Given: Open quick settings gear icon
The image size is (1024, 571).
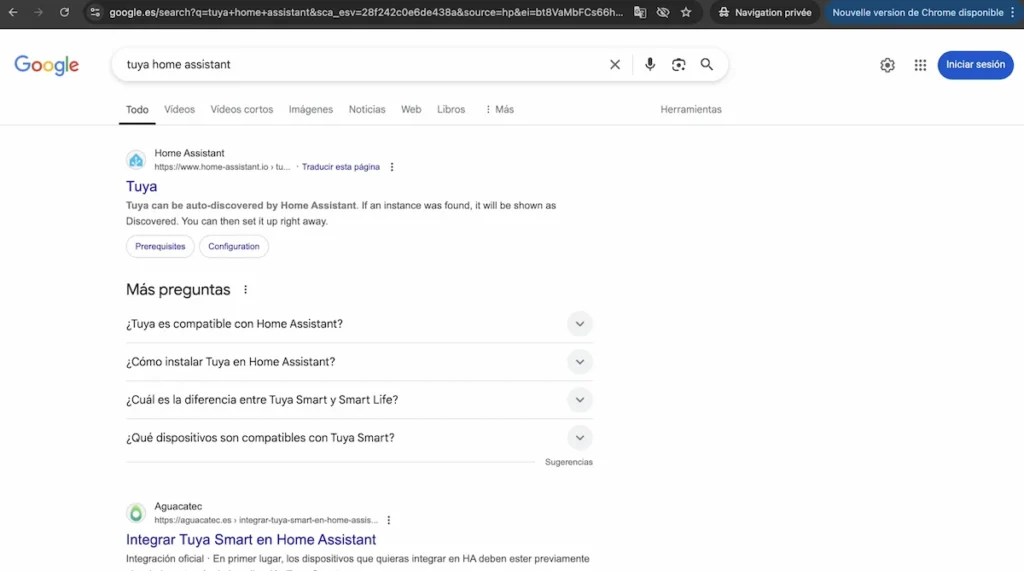Looking at the screenshot, I should pyautogui.click(x=887, y=65).
